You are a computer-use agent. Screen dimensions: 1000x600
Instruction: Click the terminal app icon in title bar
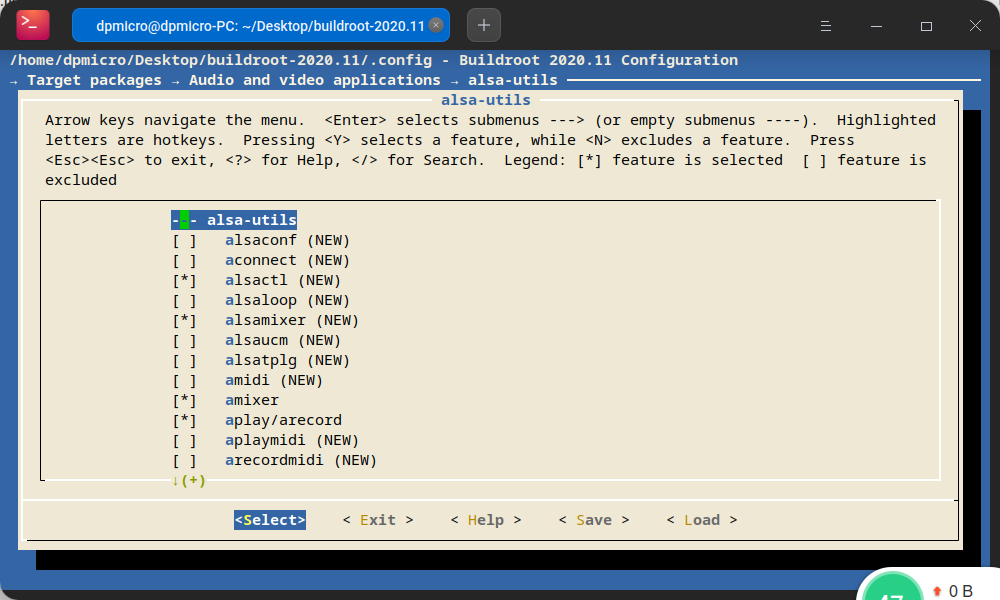point(33,25)
